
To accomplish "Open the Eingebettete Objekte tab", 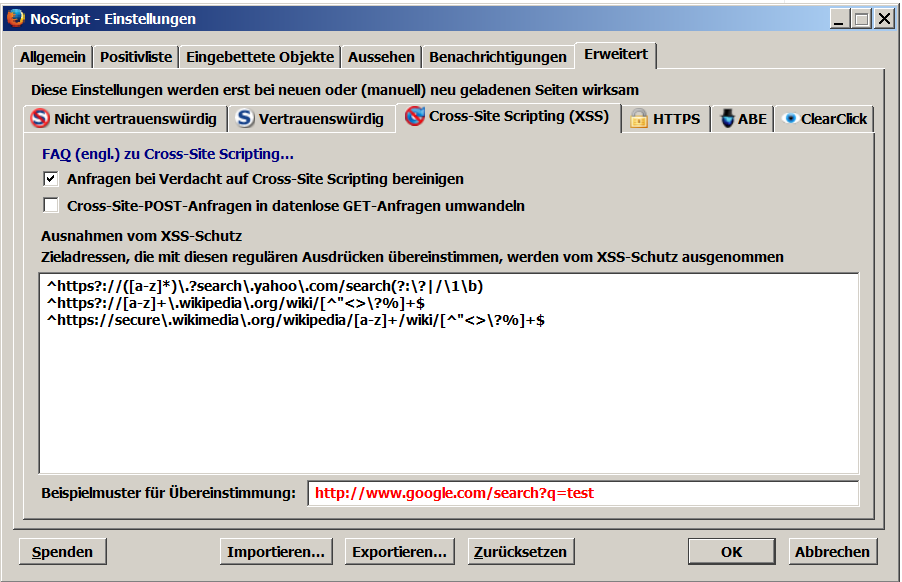I will (259, 57).
